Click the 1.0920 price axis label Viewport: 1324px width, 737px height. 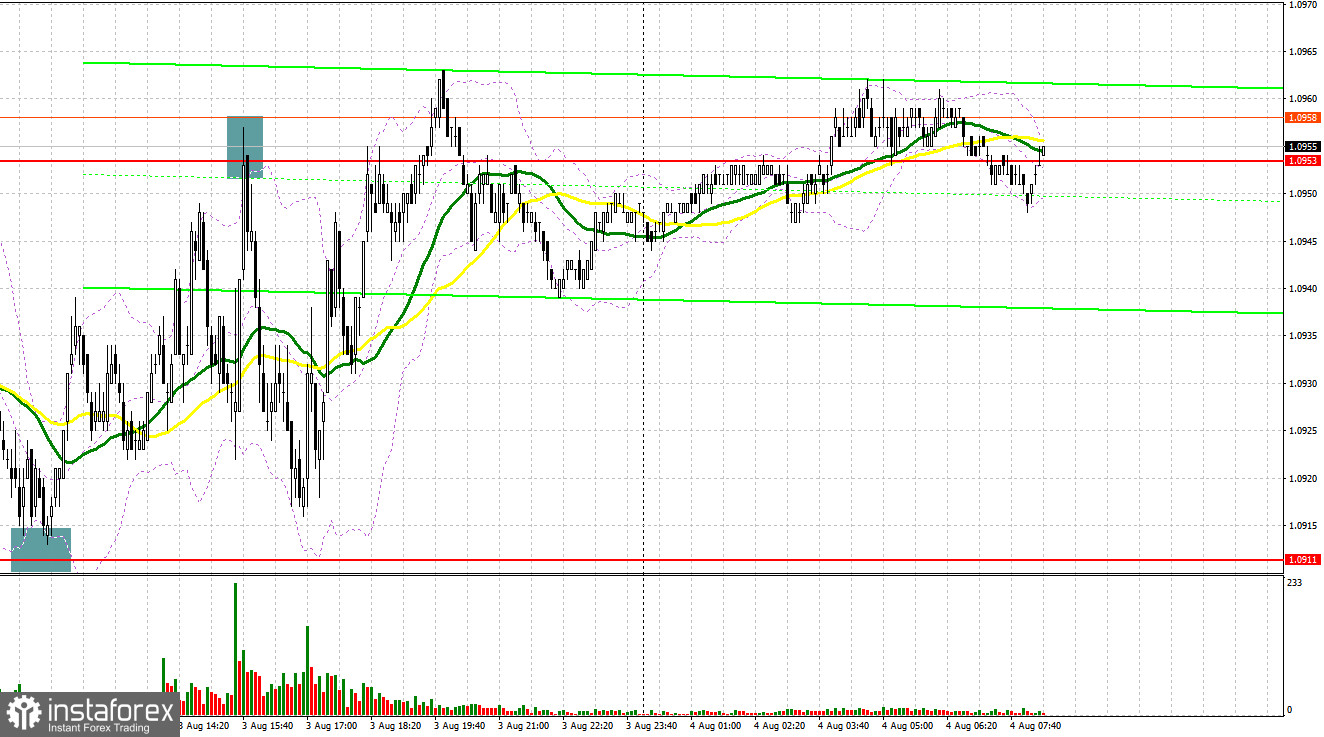pos(1303,478)
